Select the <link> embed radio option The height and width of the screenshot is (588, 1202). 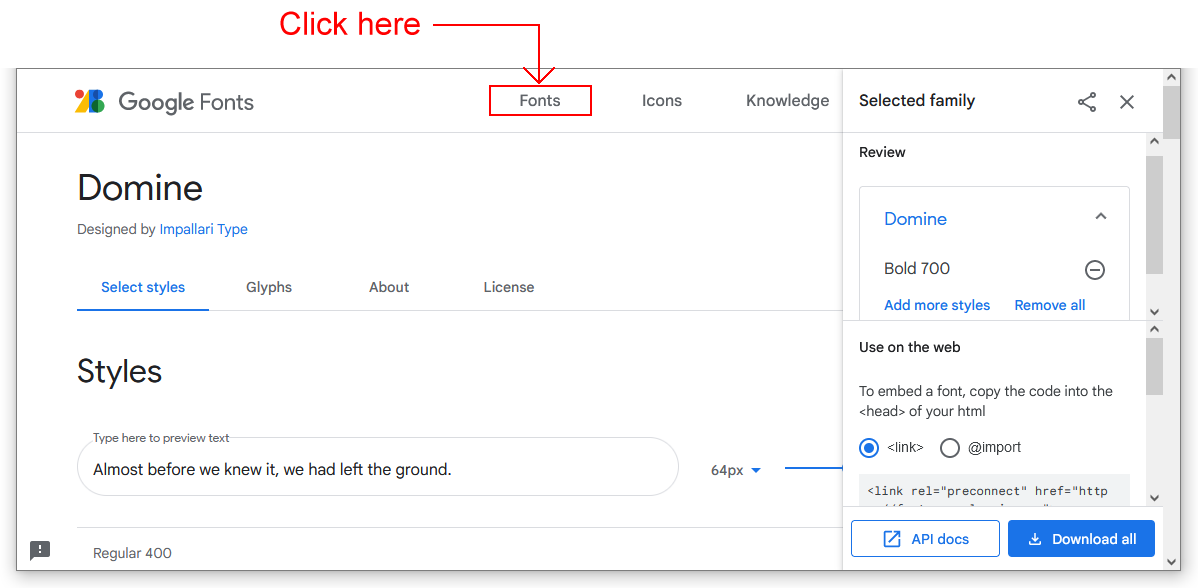tap(869, 448)
